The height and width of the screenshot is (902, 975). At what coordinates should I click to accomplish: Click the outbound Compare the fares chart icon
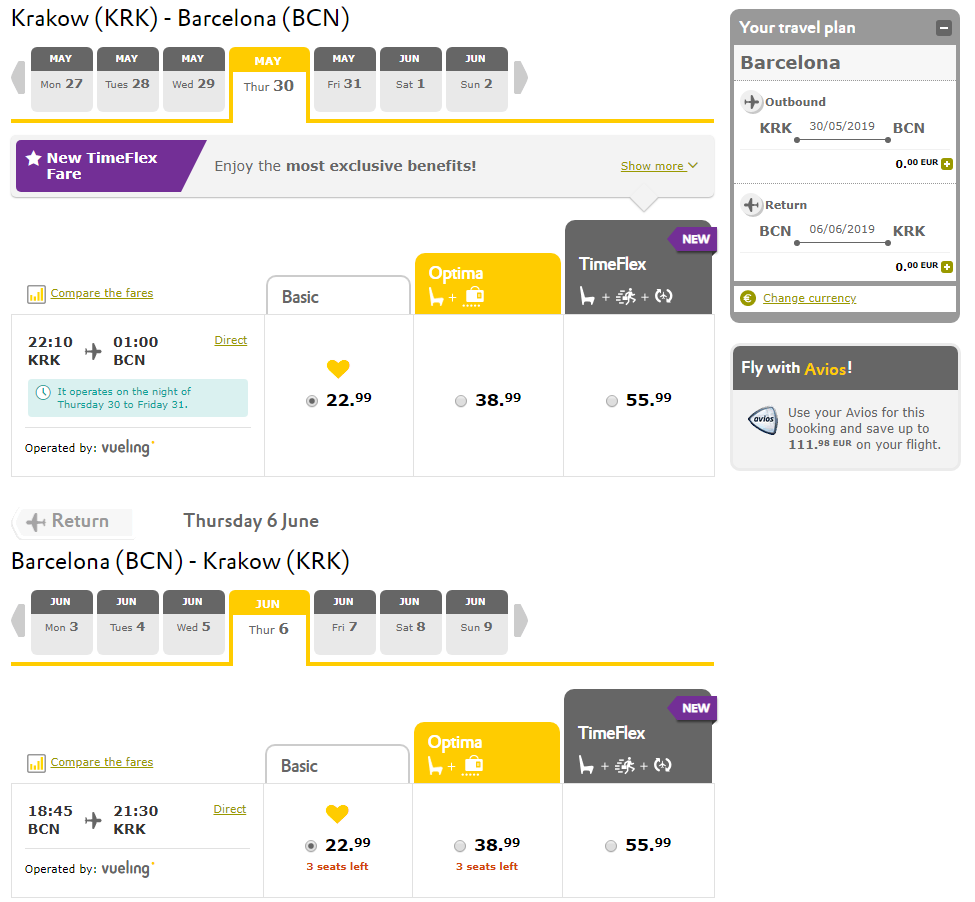[x=36, y=294]
